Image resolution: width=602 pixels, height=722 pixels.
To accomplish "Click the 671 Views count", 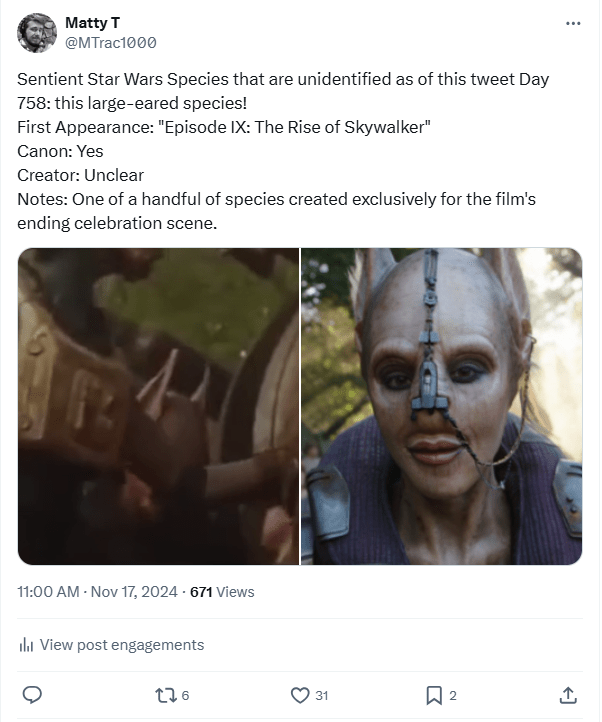I will (222, 592).
